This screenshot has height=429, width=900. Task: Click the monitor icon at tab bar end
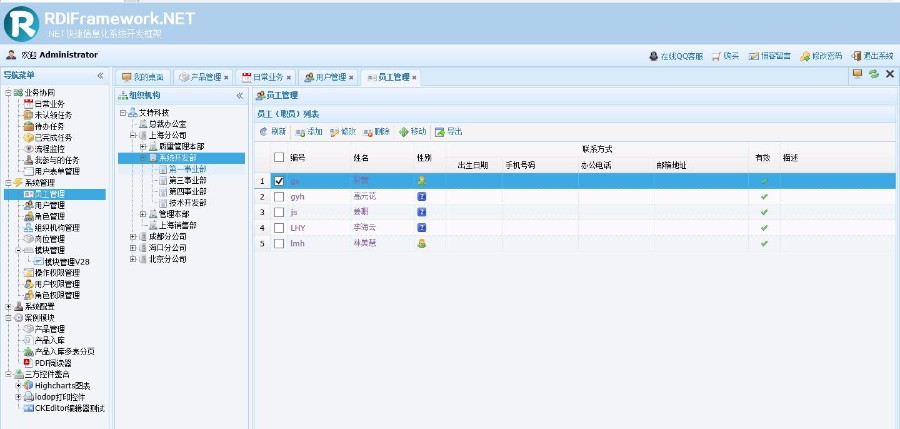pyautogui.click(x=858, y=74)
